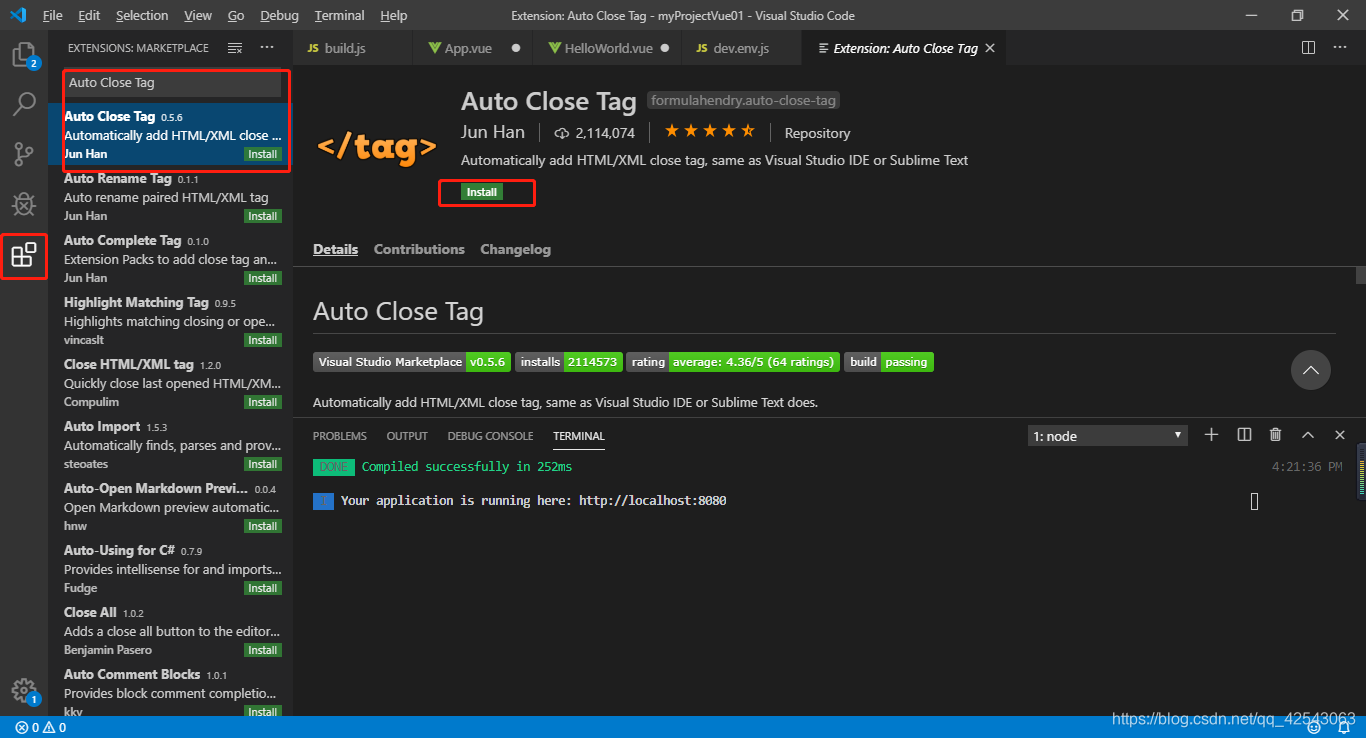Screen dimensions: 1366x738
Task: Open the Source Control view
Action: [24, 152]
